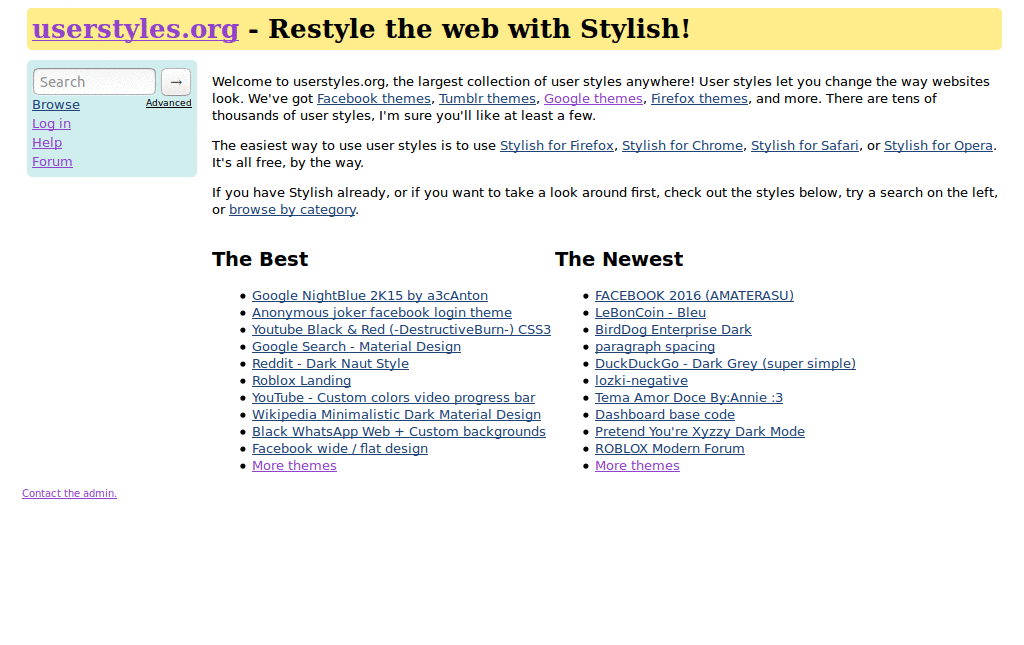Screen dimensions: 1024x645
Task: Open the Browse page
Action: pos(55,103)
